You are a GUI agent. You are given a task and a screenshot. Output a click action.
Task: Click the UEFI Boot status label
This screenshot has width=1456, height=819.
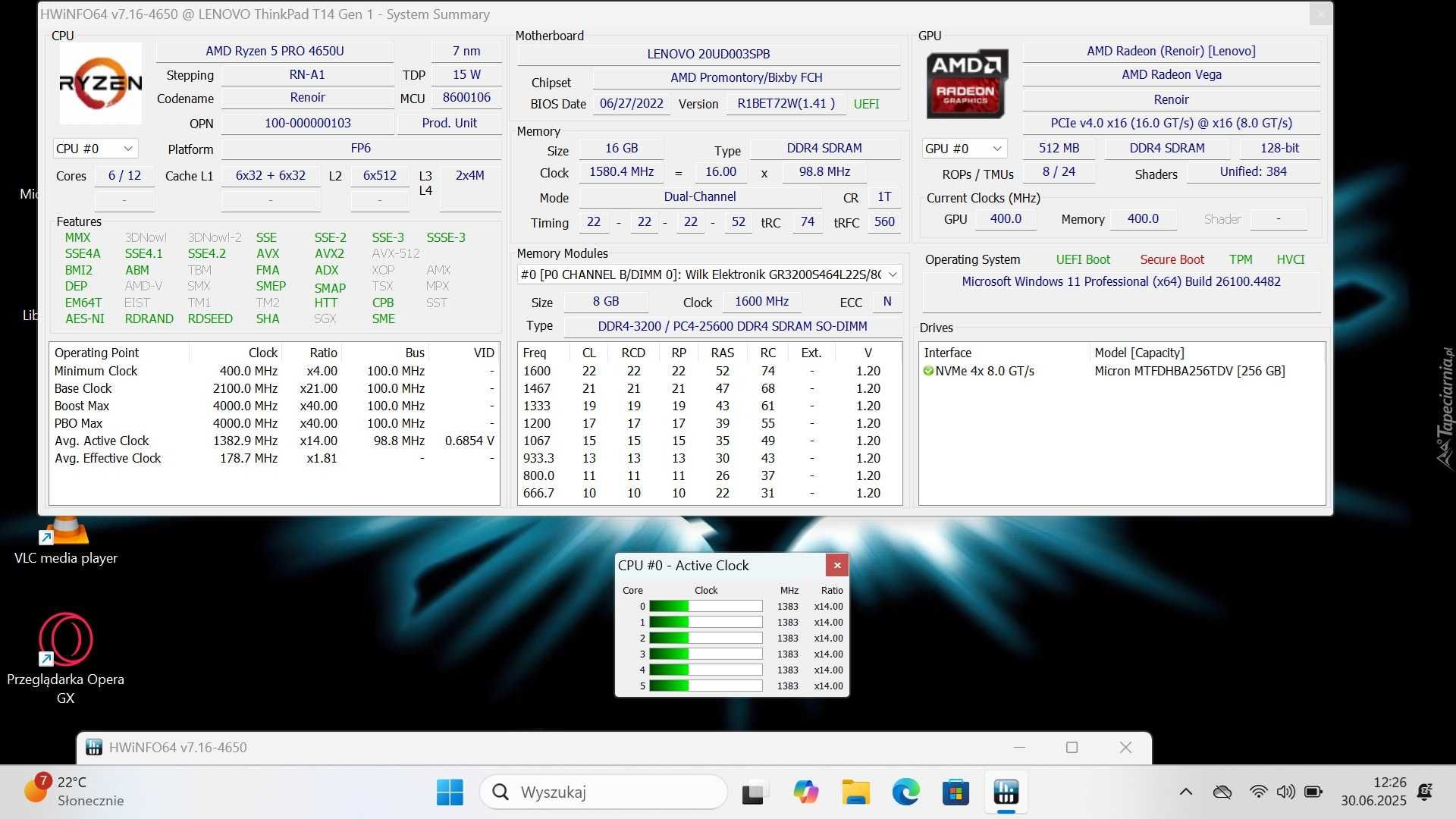[x=1083, y=259]
